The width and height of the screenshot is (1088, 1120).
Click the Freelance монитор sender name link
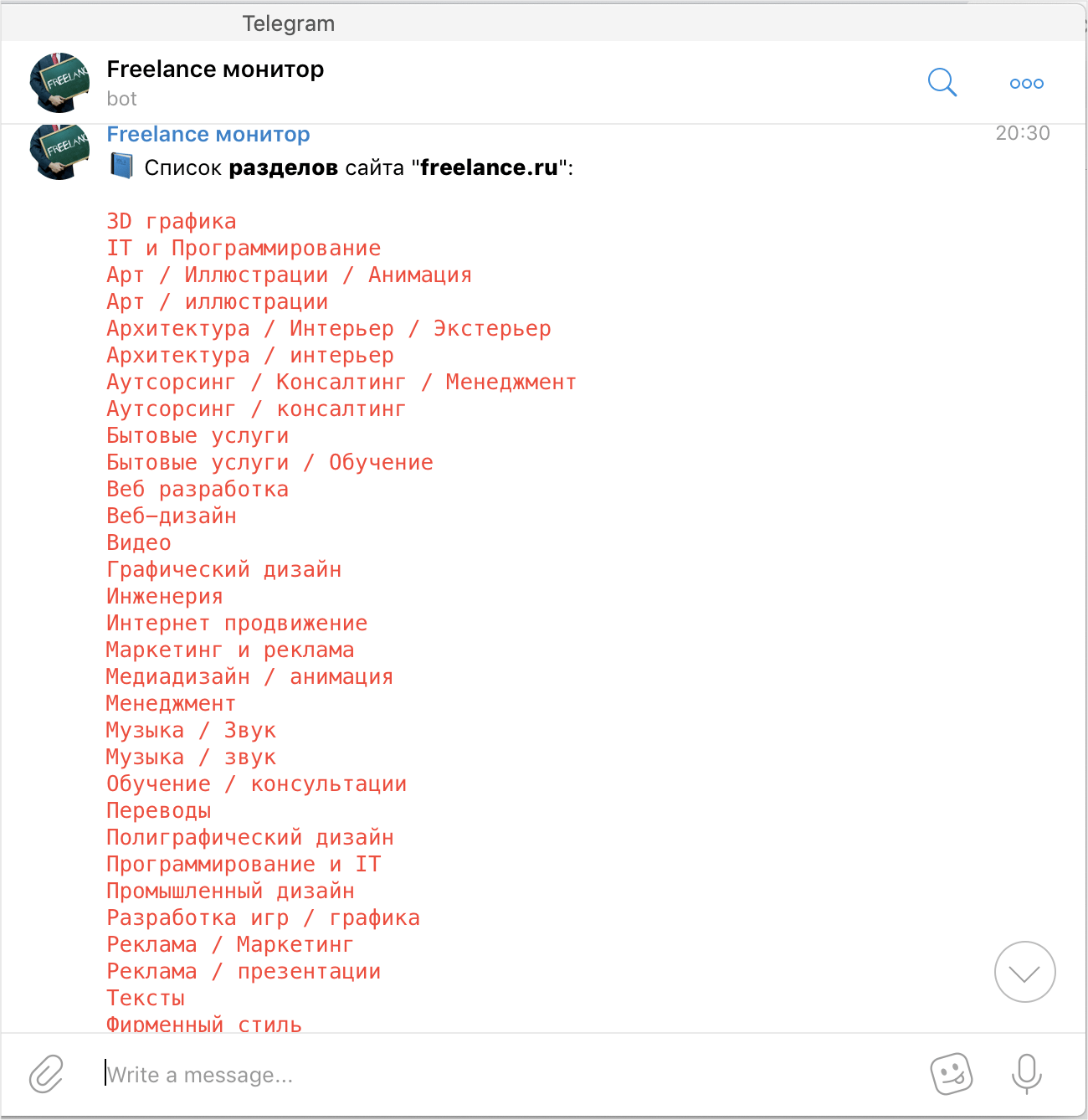click(208, 135)
